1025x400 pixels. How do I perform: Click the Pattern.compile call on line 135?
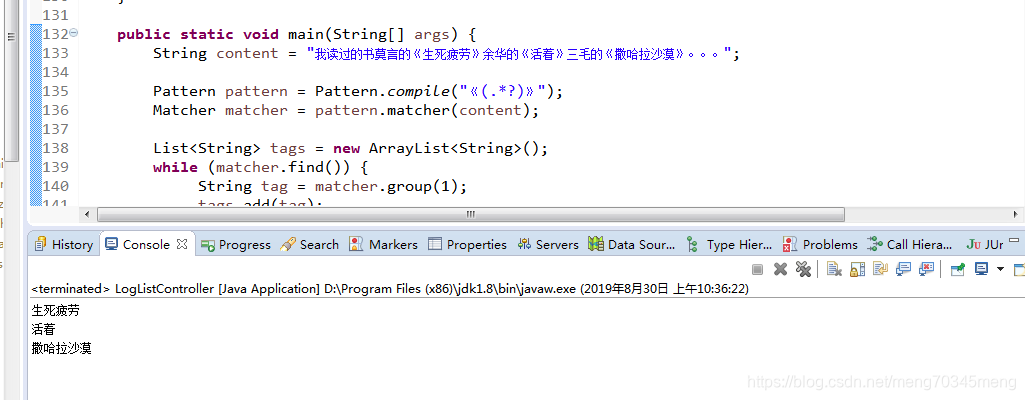coord(439,92)
